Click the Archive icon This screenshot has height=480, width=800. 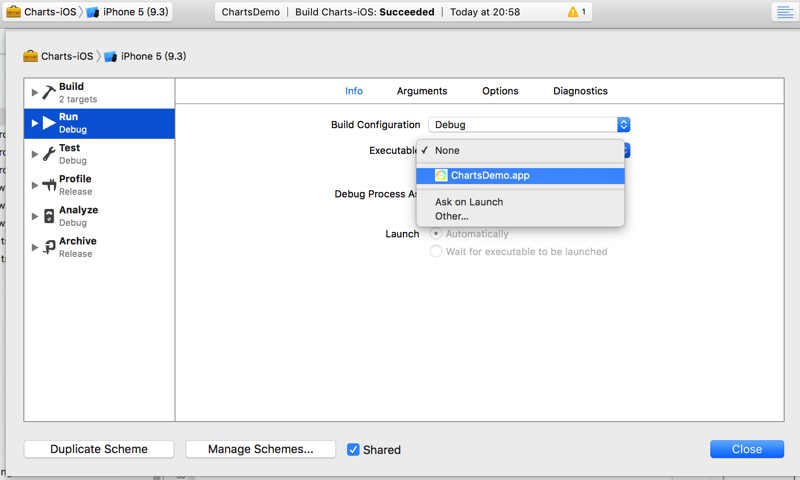(49, 247)
